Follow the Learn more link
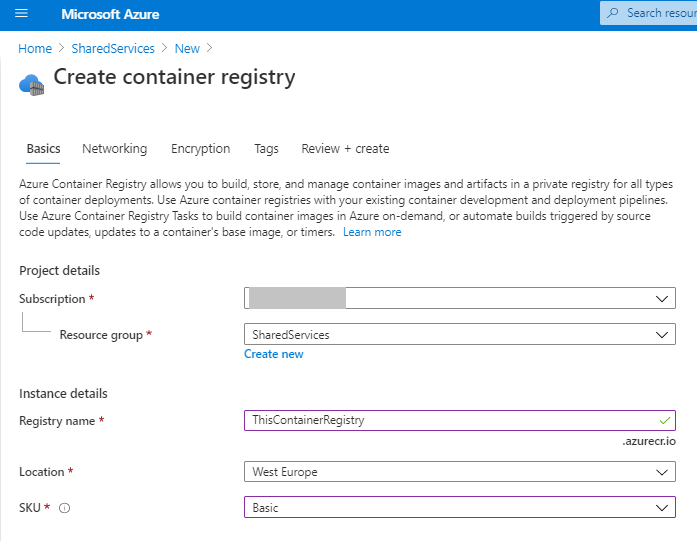 [x=372, y=232]
